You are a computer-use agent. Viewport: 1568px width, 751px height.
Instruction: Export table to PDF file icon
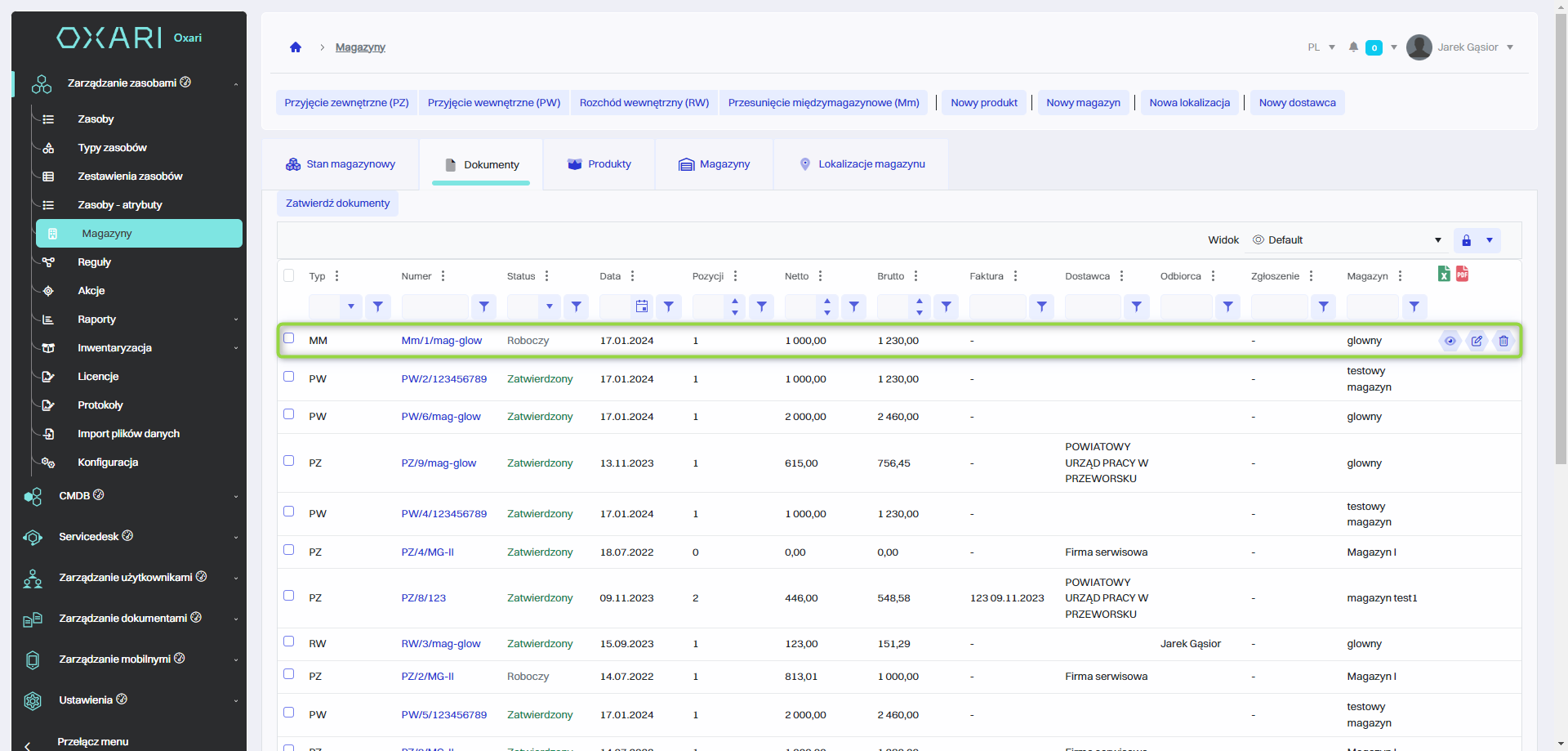(1462, 274)
